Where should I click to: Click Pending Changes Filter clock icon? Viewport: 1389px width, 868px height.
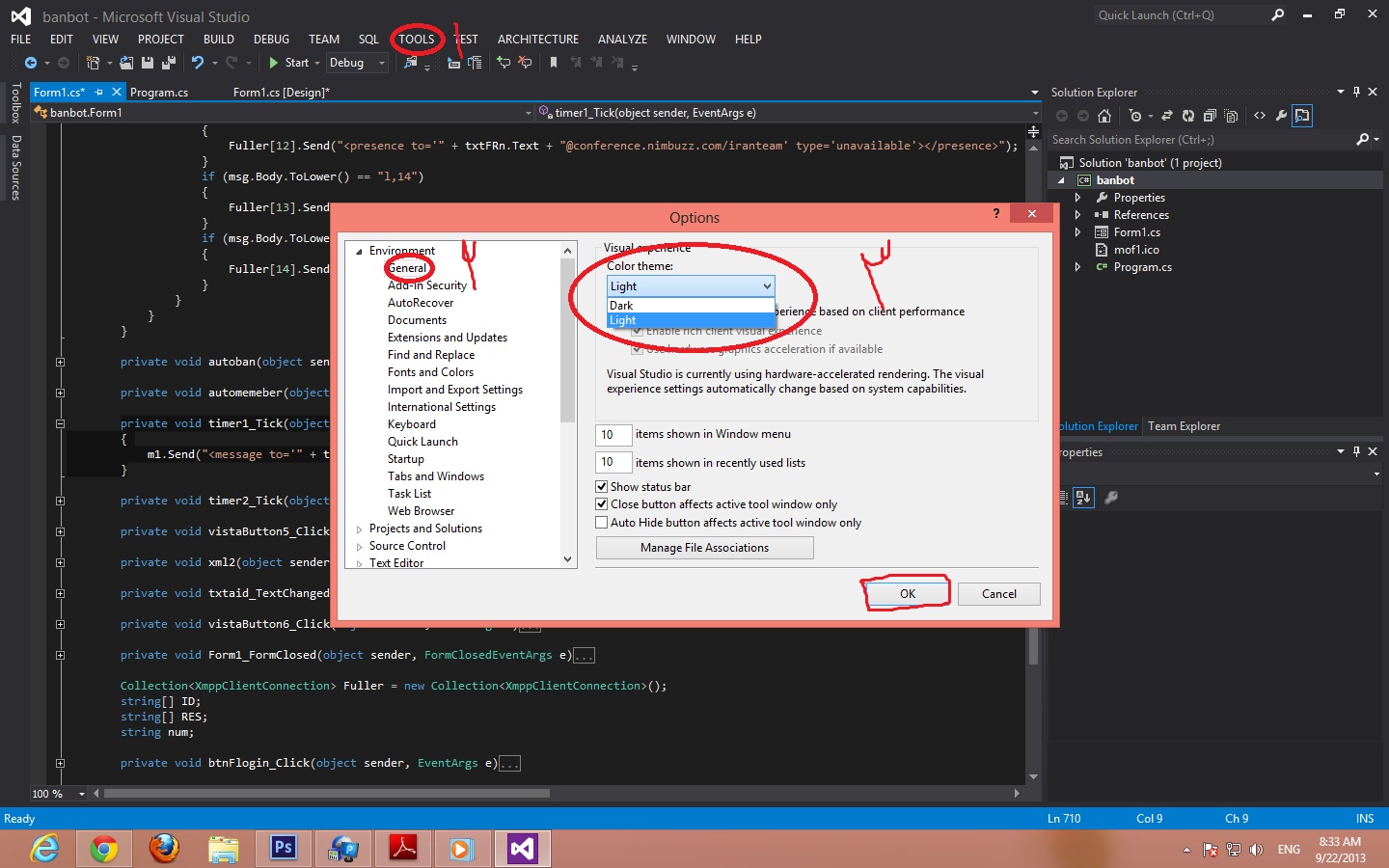click(x=1135, y=116)
